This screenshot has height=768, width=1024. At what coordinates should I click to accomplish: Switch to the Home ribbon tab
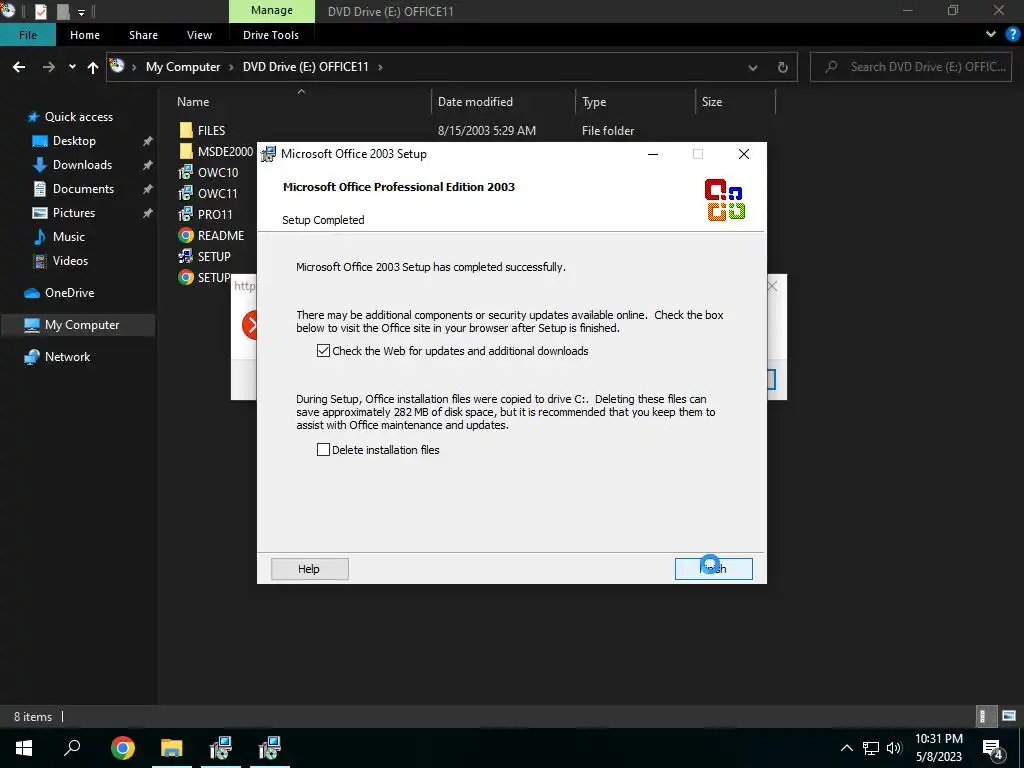85,35
